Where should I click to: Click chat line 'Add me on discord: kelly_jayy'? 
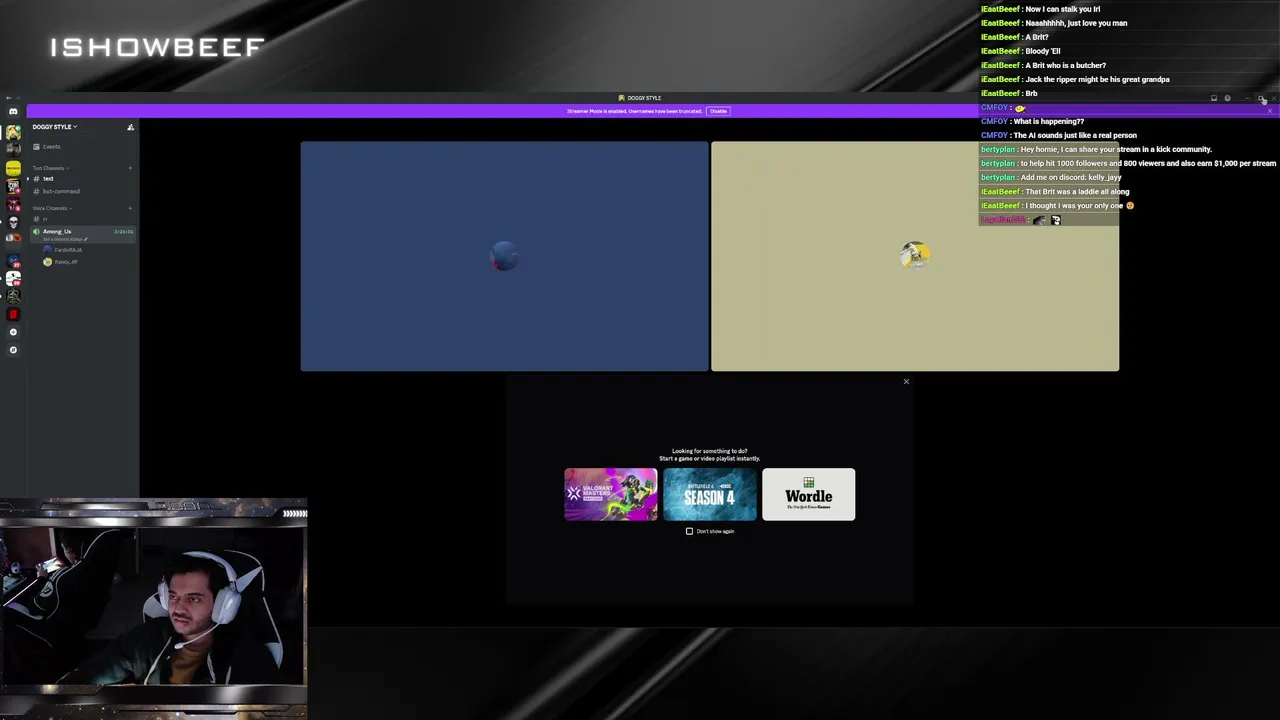pyautogui.click(x=1071, y=177)
